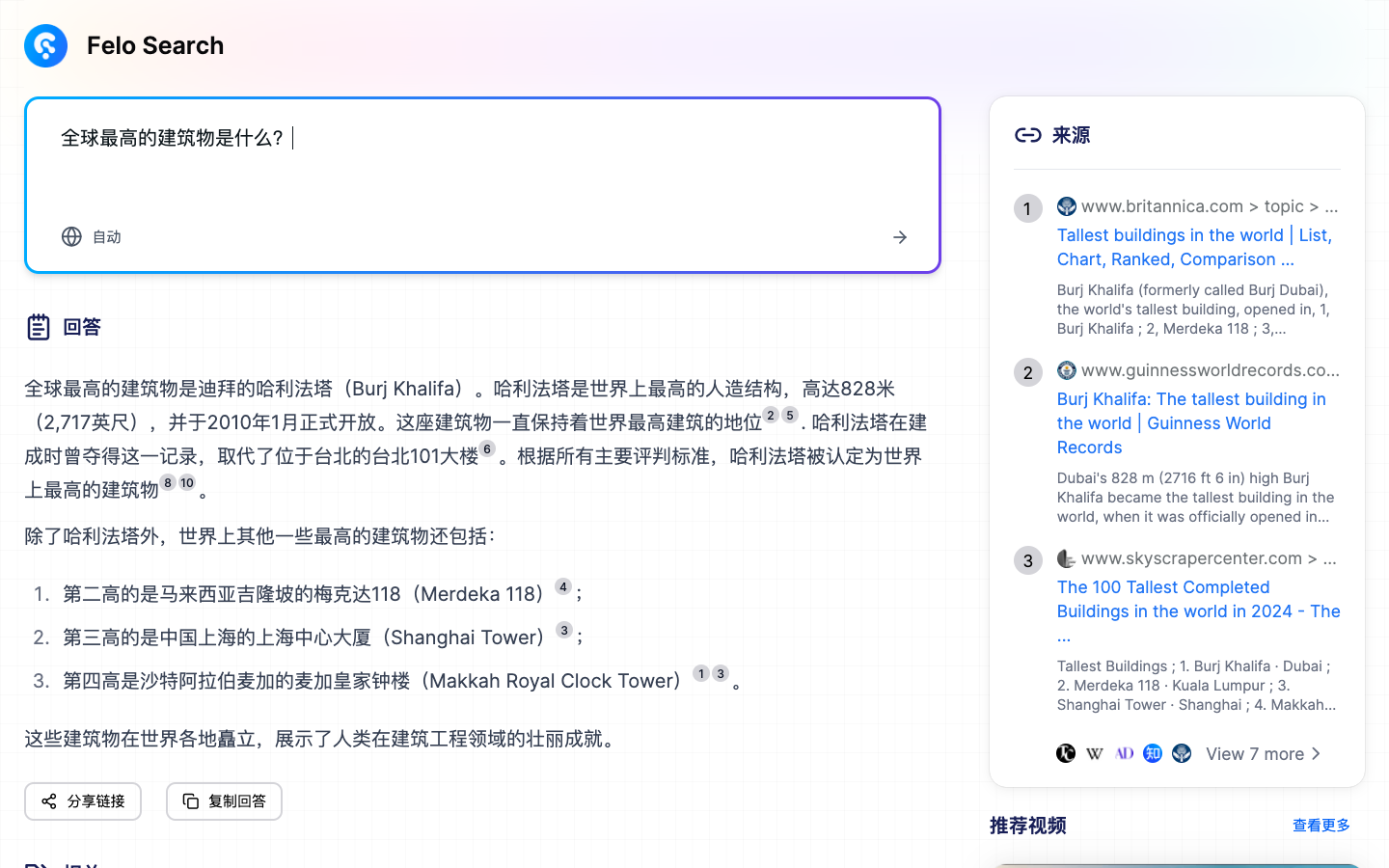
Task: Expand View 7 more sources
Action: coord(1256,753)
